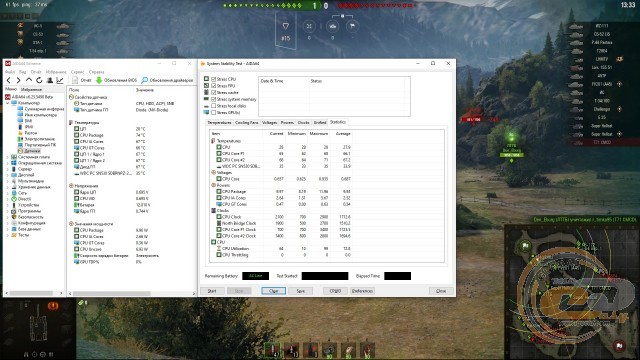Open the Файл menu in AIDA64
640x360 pixels.
(10, 72)
